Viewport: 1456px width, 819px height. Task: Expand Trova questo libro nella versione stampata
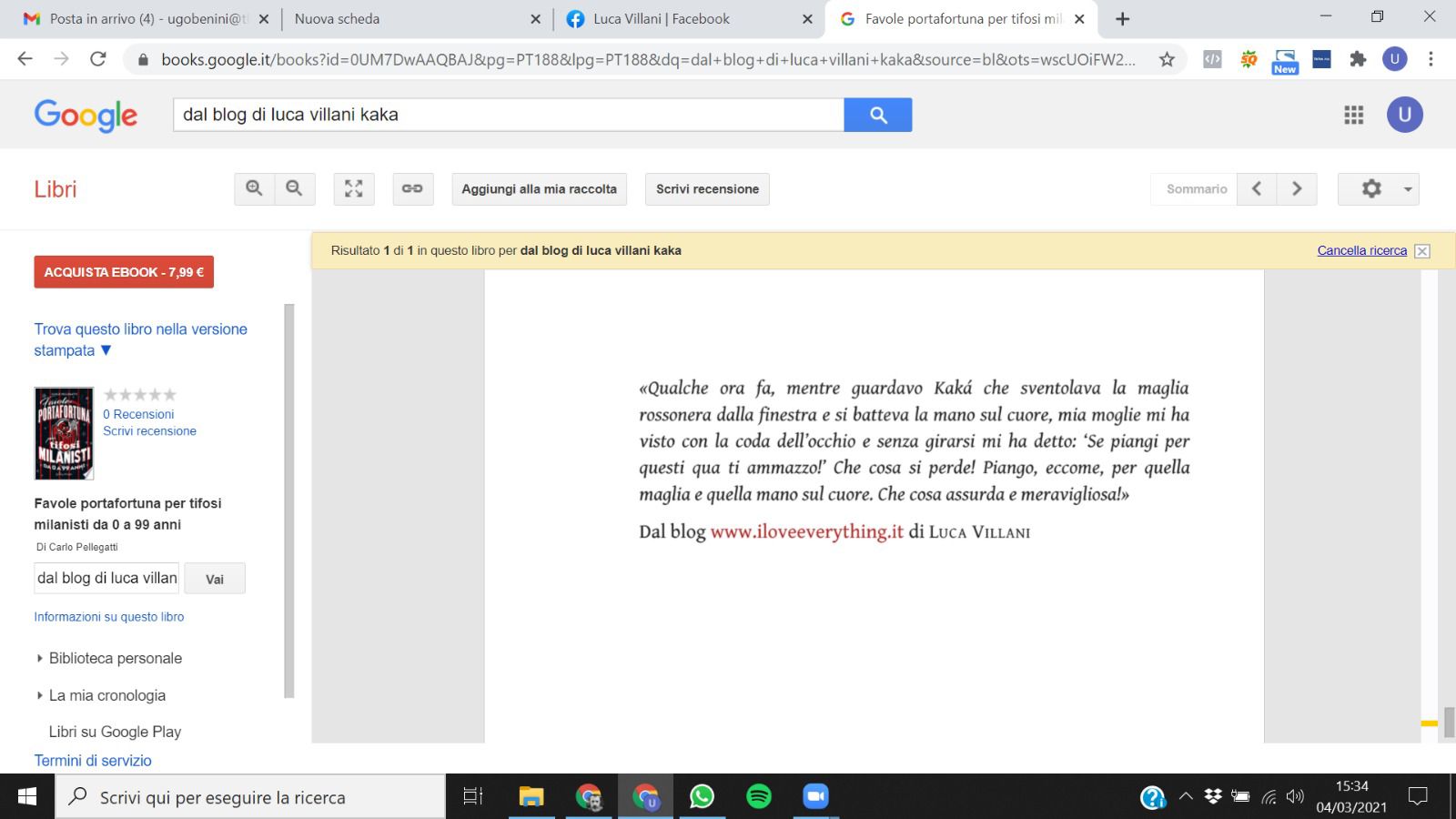coord(140,339)
